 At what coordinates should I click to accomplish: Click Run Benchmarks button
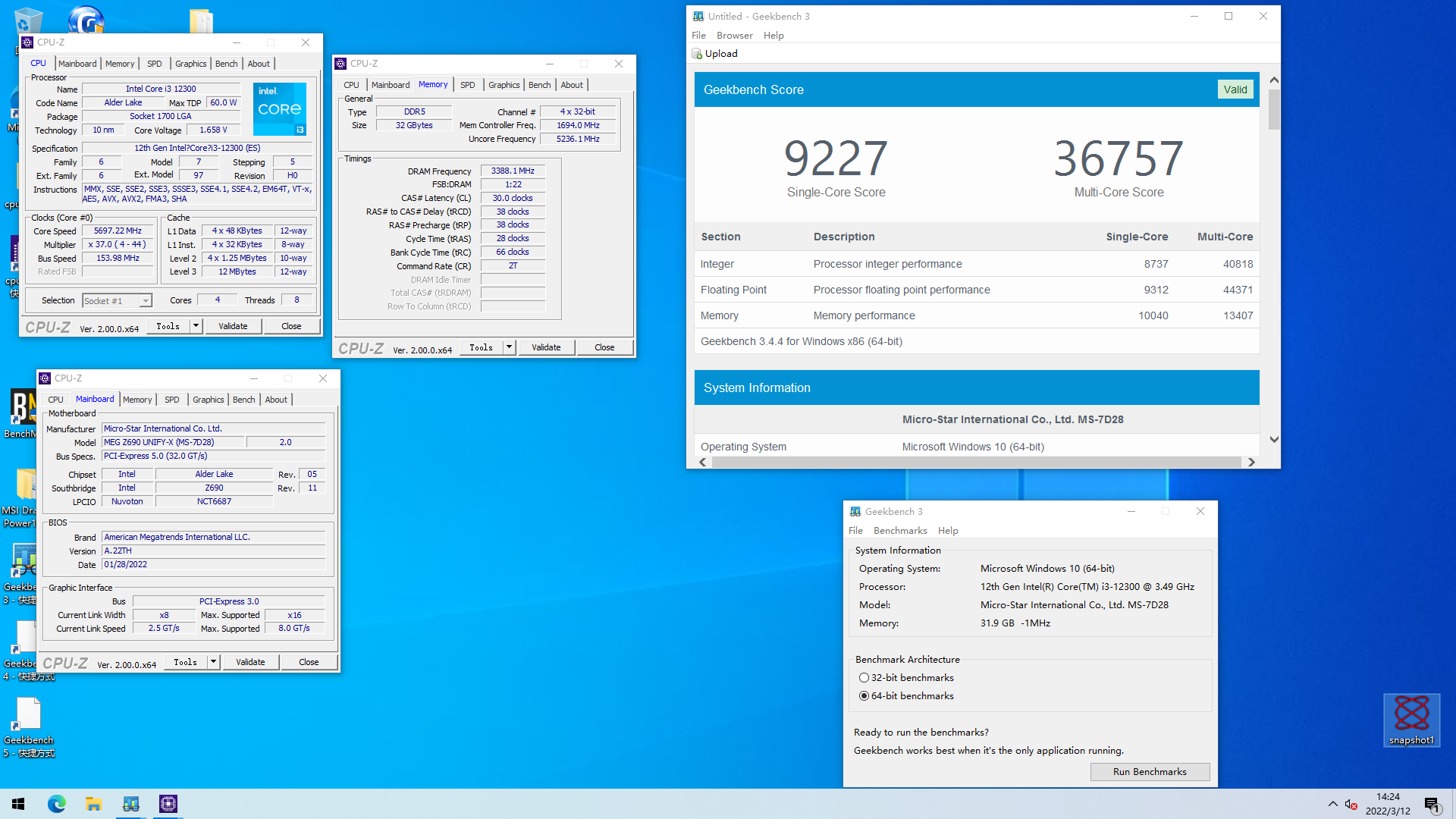(x=1150, y=772)
